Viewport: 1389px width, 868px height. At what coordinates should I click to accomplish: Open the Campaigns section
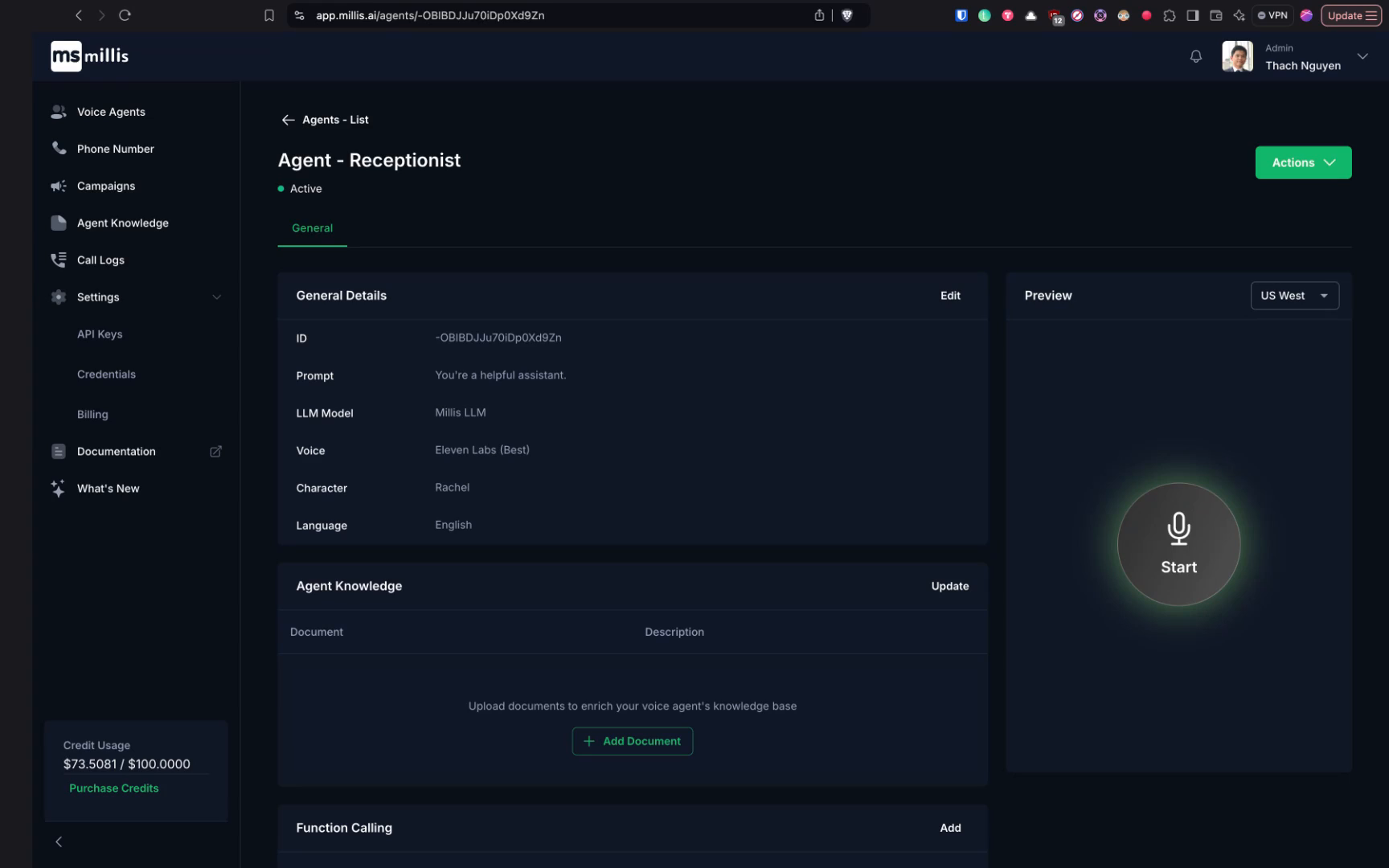[x=105, y=186]
